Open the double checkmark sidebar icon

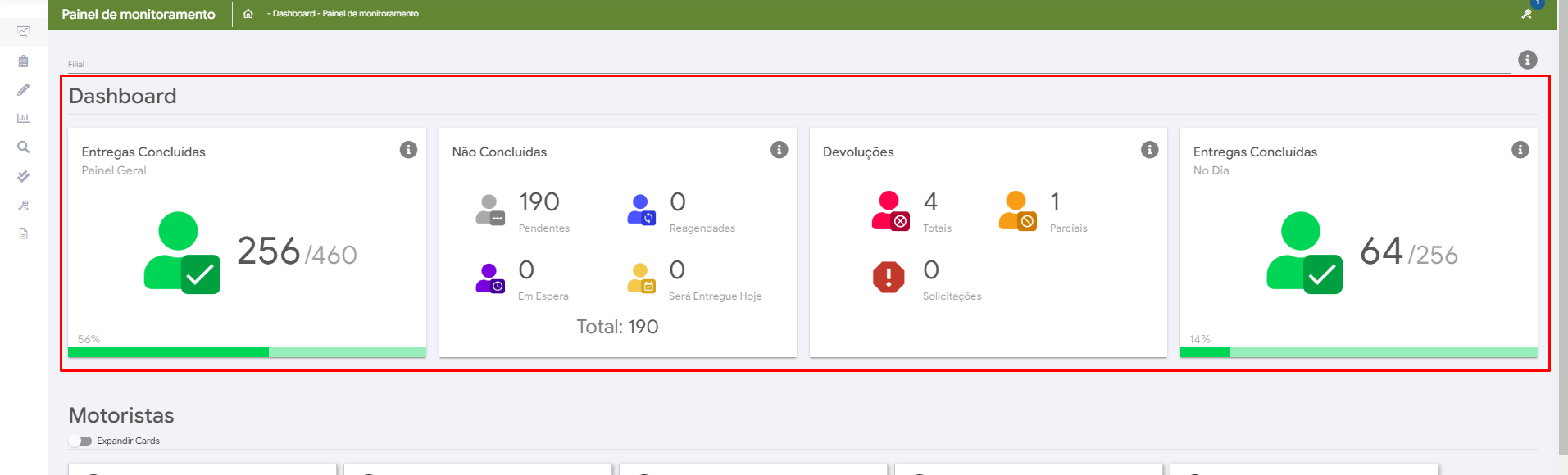click(x=23, y=176)
